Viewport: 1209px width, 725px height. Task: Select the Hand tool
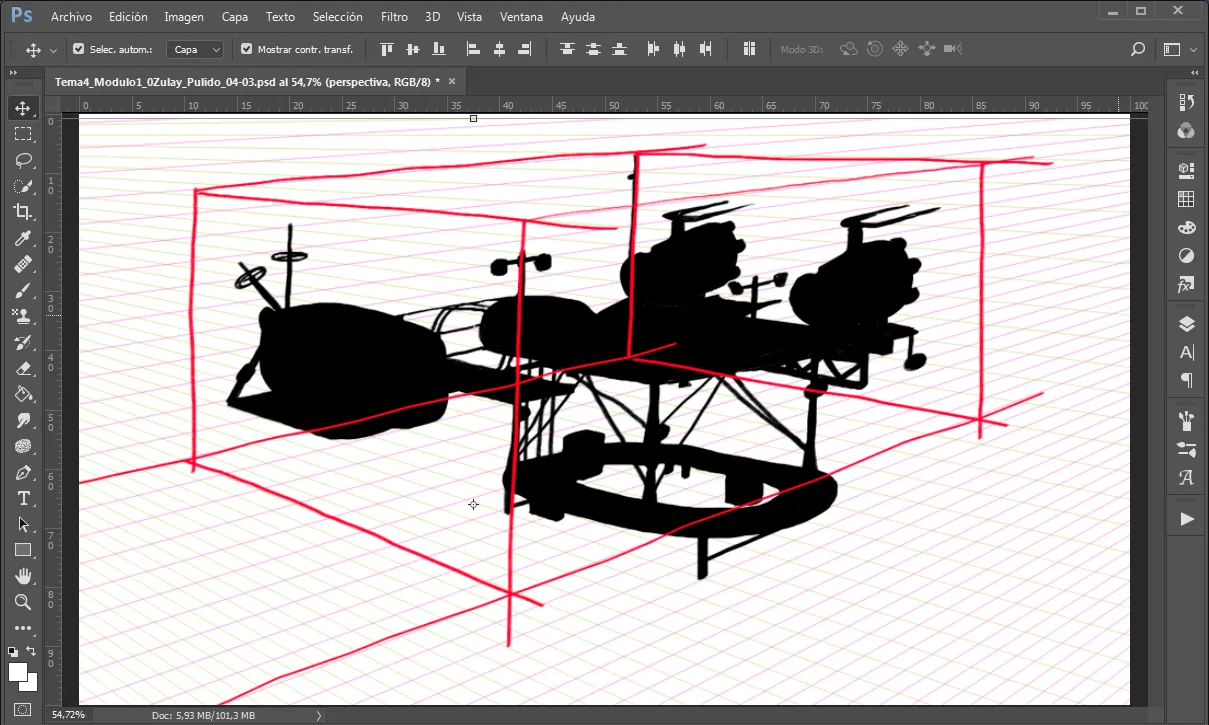[x=23, y=576]
